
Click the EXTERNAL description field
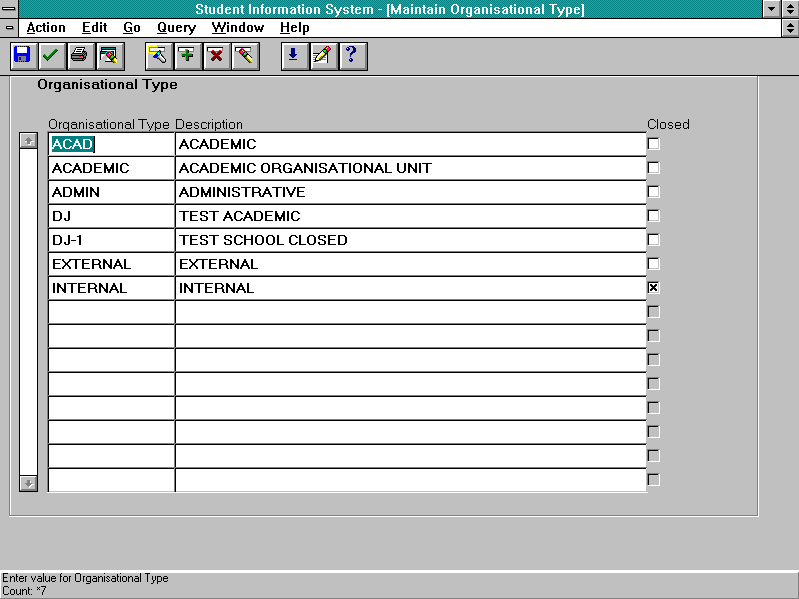click(410, 264)
